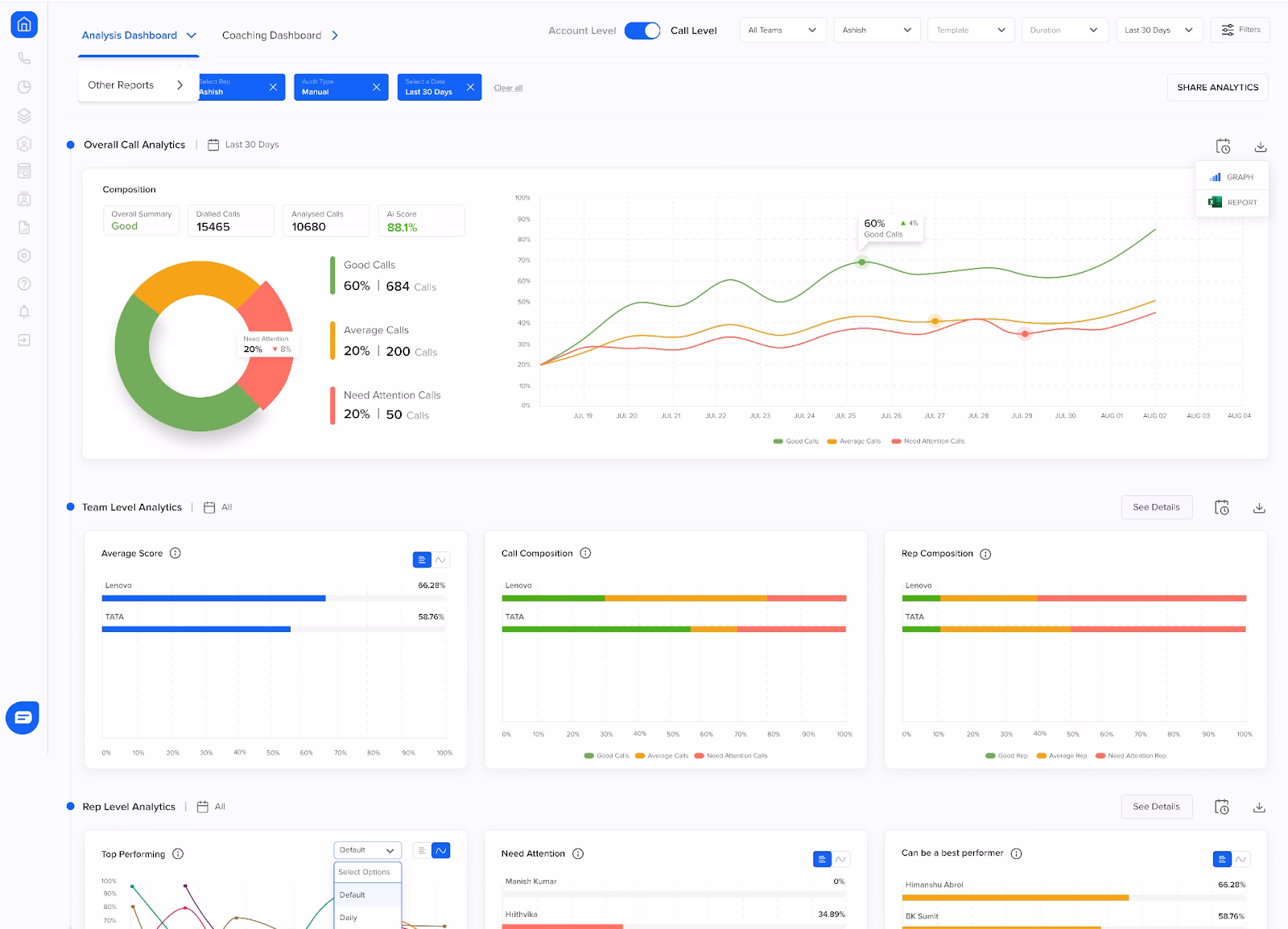The width and height of the screenshot is (1288, 929).
Task: Open help via question mark sidebar icon
Action: click(24, 284)
